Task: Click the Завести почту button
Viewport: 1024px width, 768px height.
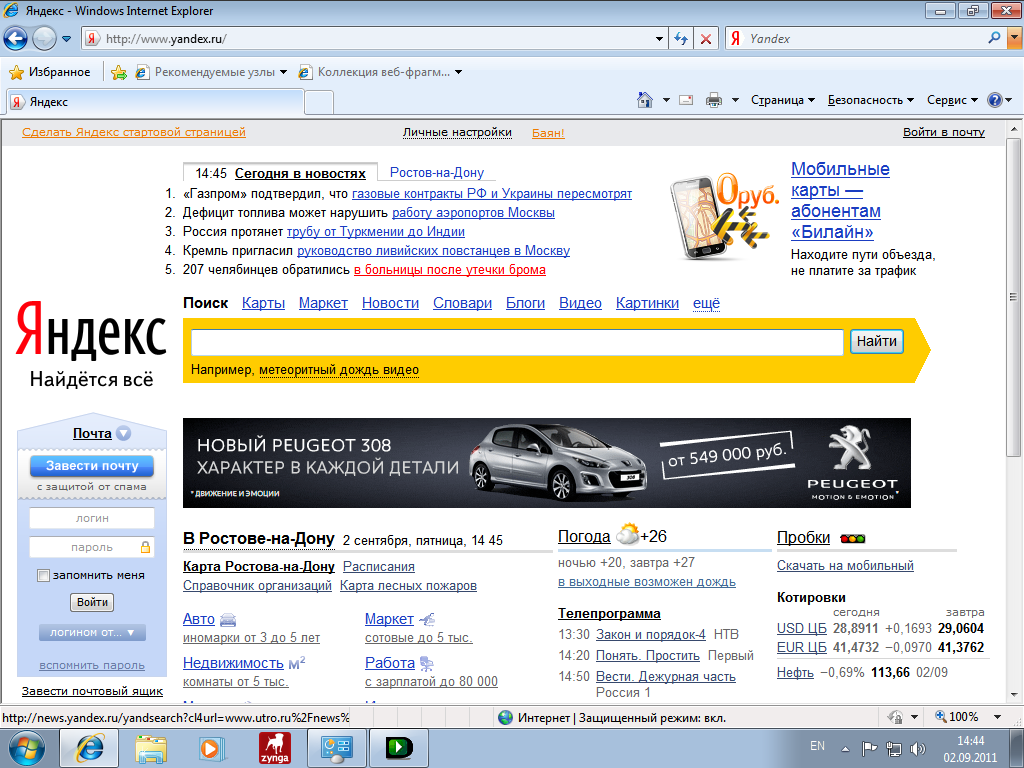Action: tap(92, 466)
